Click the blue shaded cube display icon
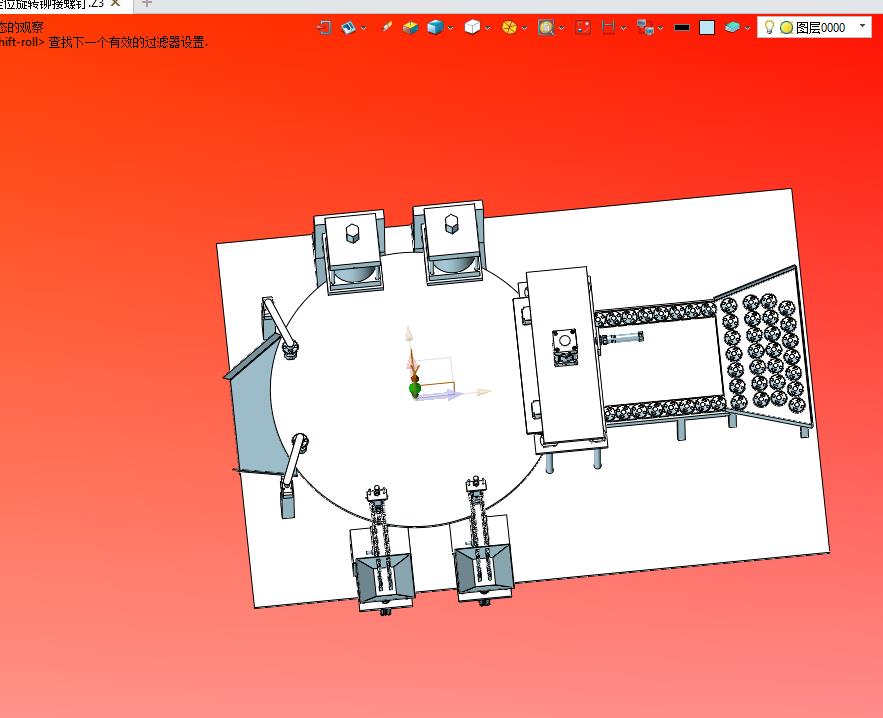This screenshot has width=883, height=718. [x=435, y=27]
